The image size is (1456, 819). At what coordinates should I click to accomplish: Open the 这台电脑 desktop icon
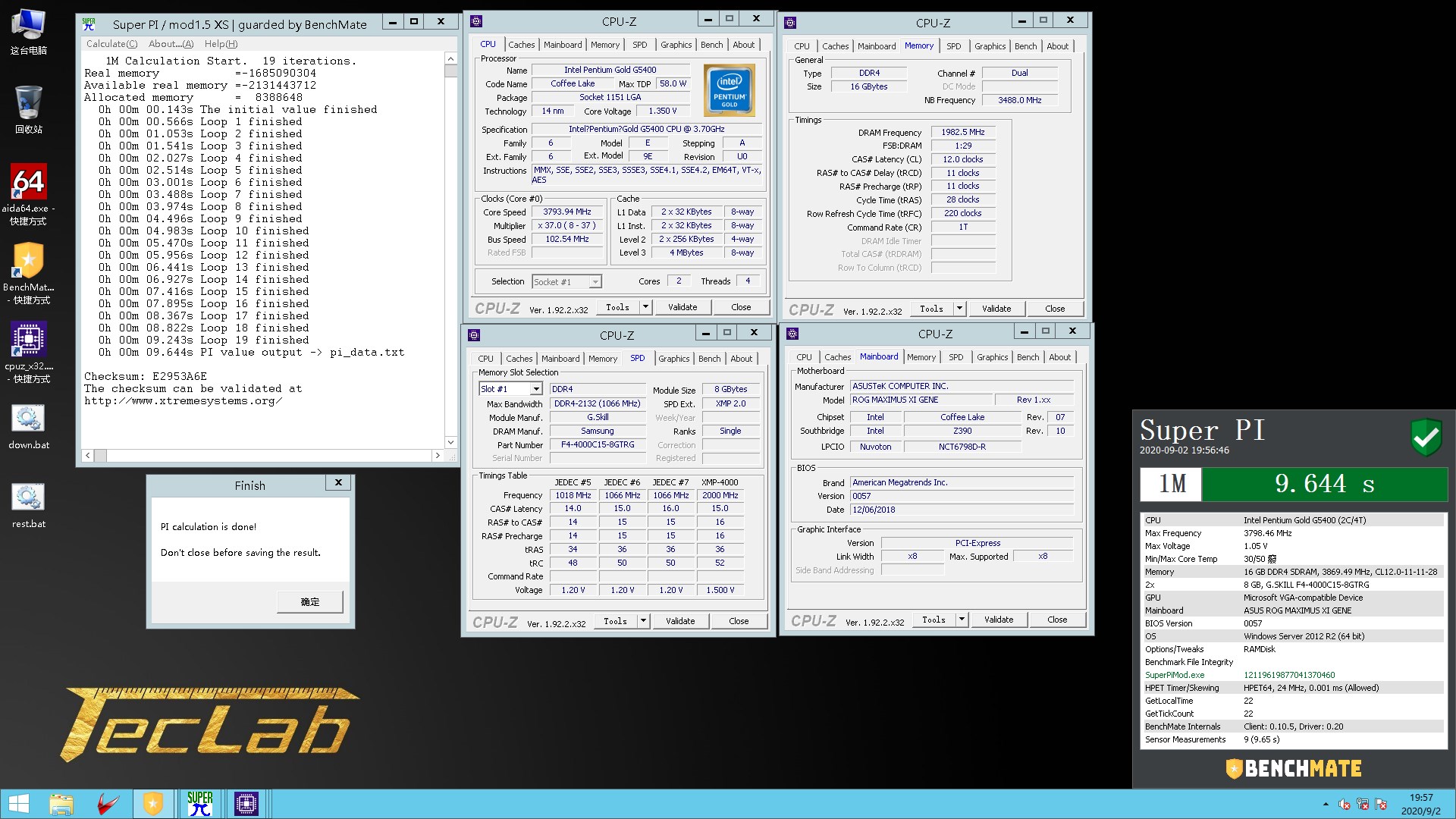(x=28, y=32)
